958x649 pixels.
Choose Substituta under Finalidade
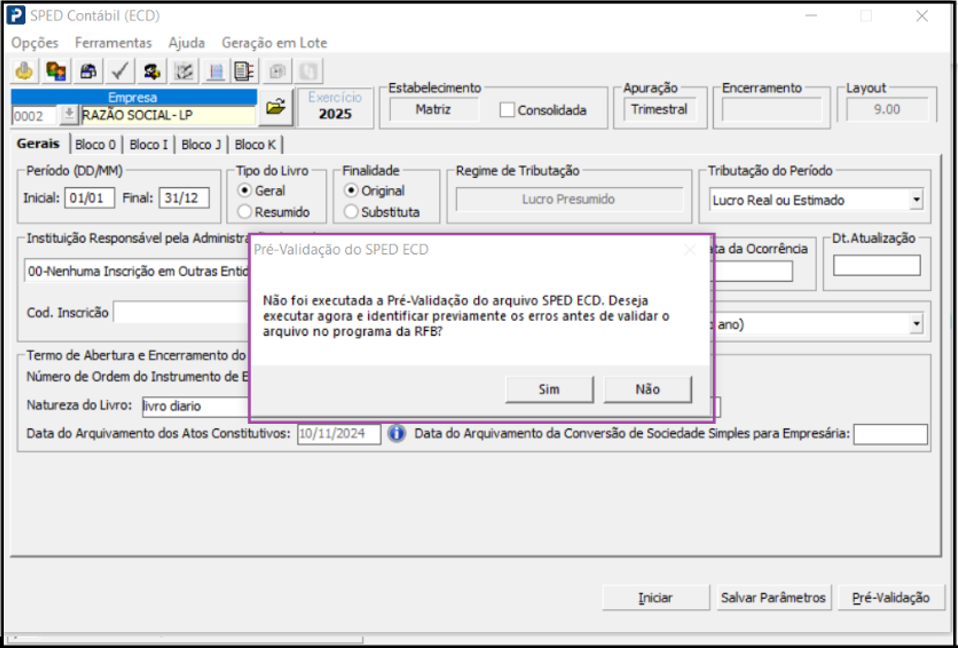coord(351,212)
